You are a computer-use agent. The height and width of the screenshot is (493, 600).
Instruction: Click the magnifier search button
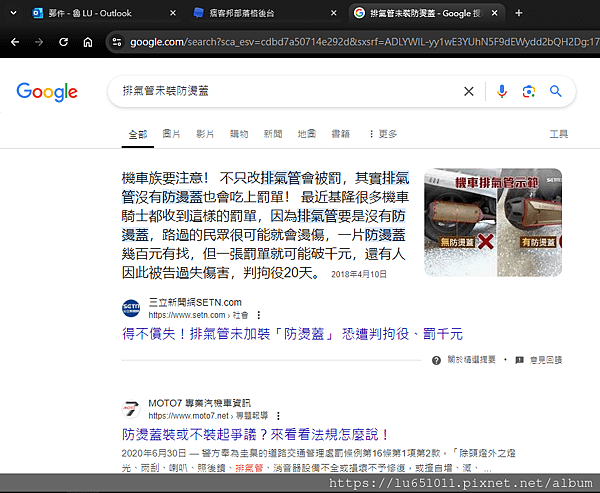[556, 91]
